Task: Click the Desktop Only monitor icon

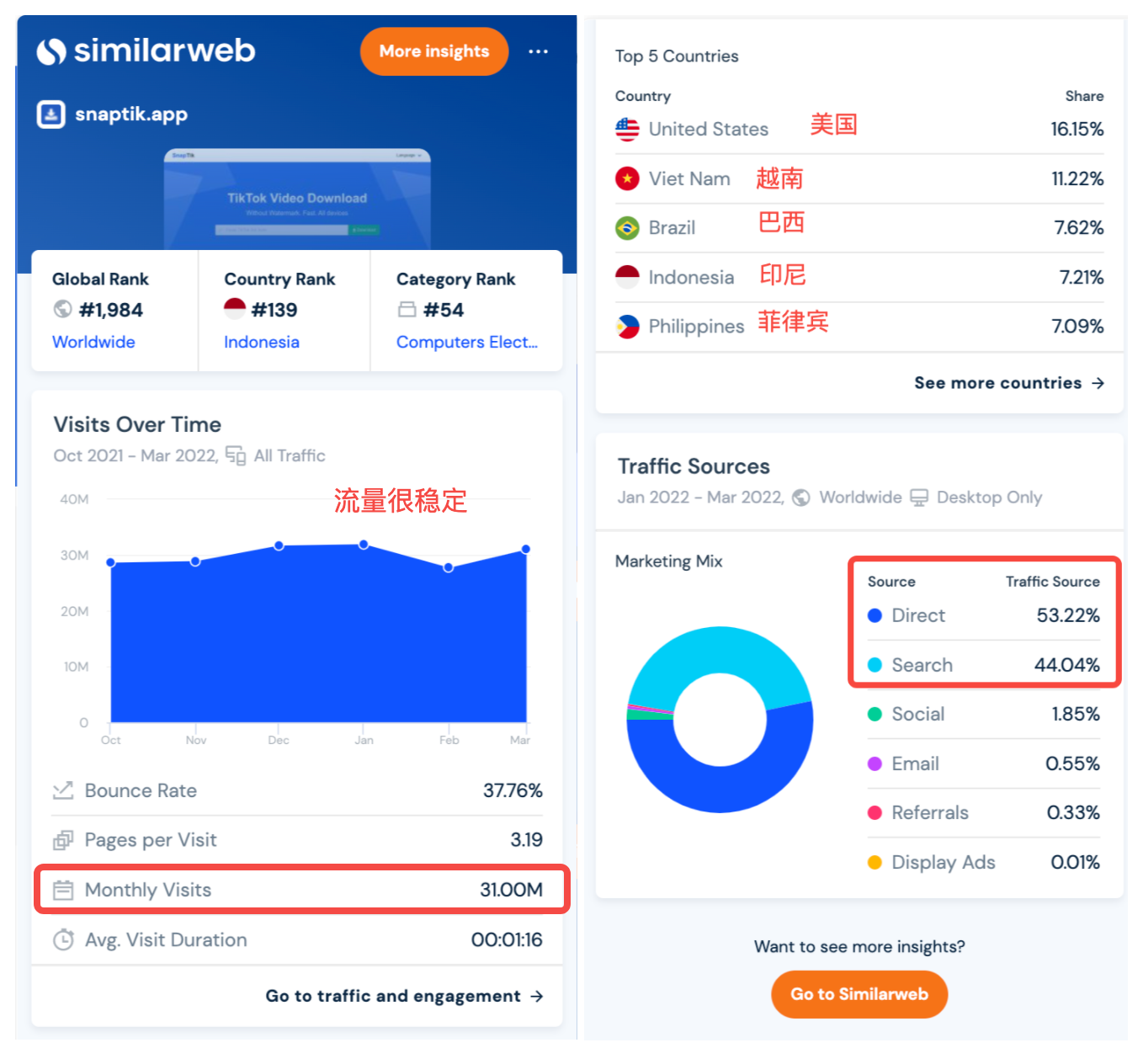Action: point(919,497)
